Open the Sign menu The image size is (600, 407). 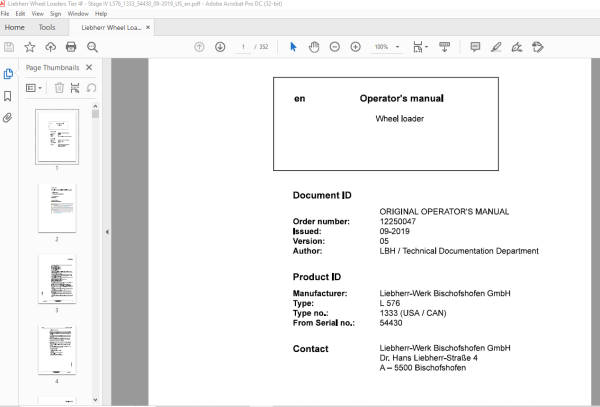55,14
